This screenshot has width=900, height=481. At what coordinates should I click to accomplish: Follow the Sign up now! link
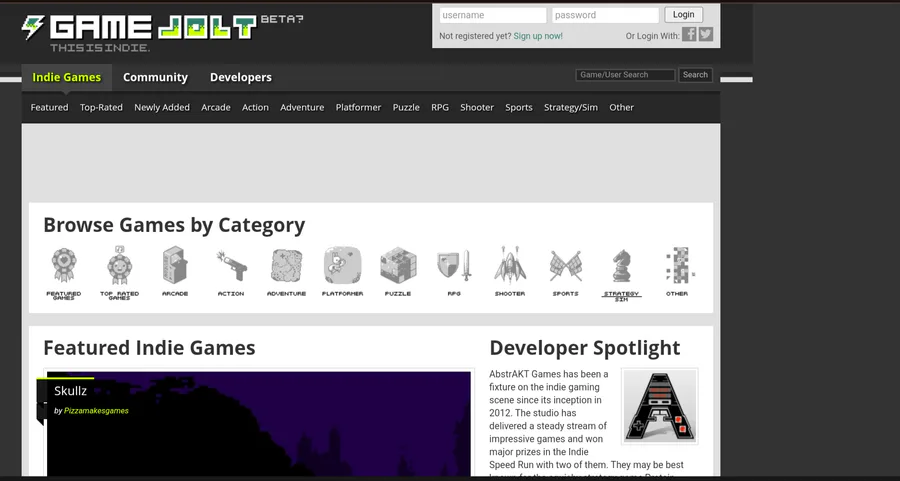click(x=538, y=36)
